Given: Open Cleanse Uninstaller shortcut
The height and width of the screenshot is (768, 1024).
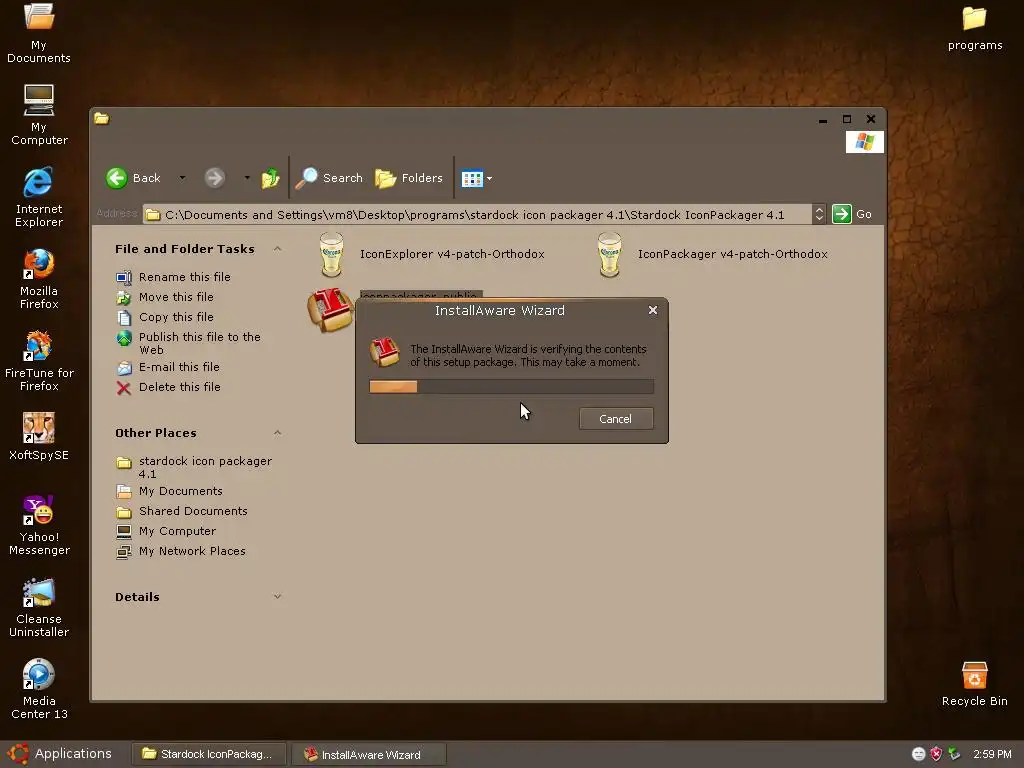Looking at the screenshot, I should coord(39,607).
